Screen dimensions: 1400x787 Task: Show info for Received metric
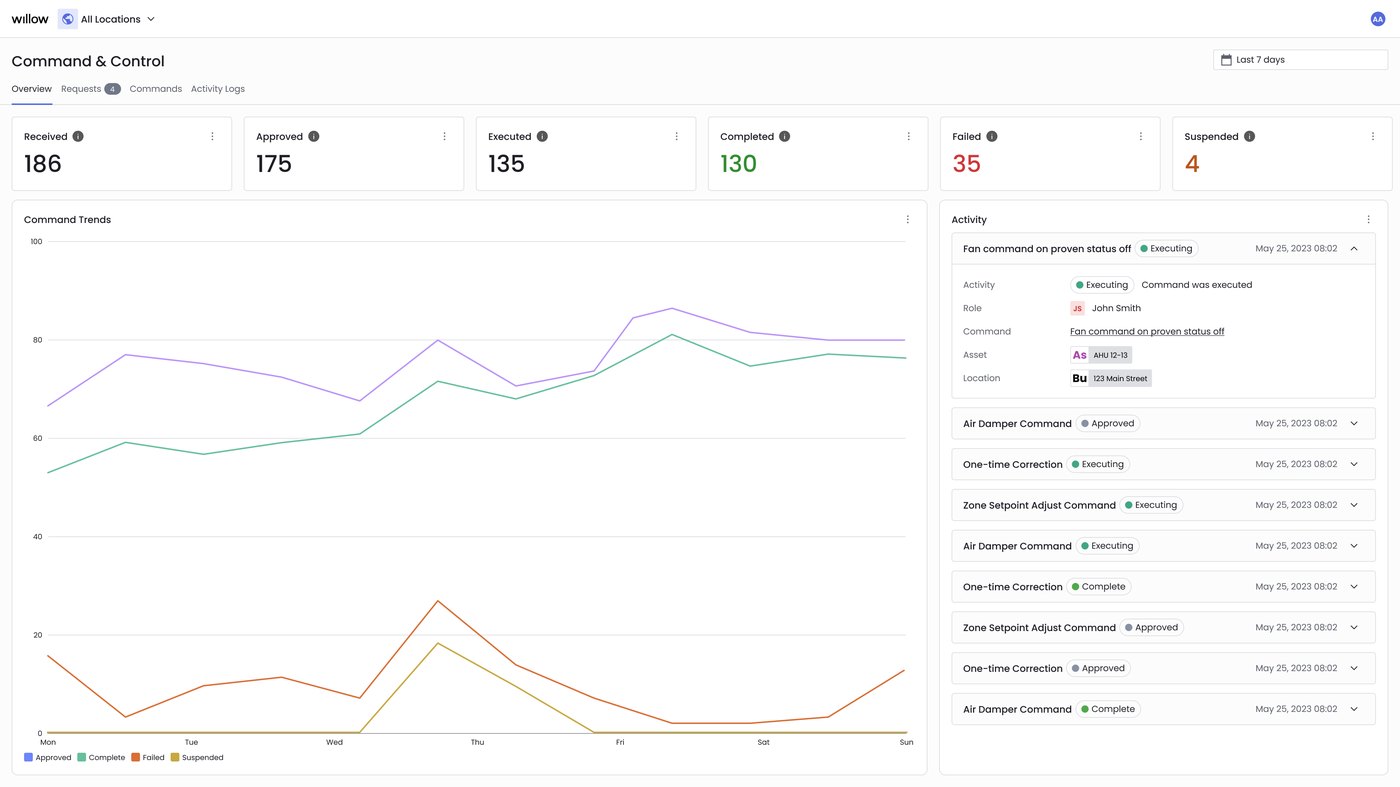(78, 136)
